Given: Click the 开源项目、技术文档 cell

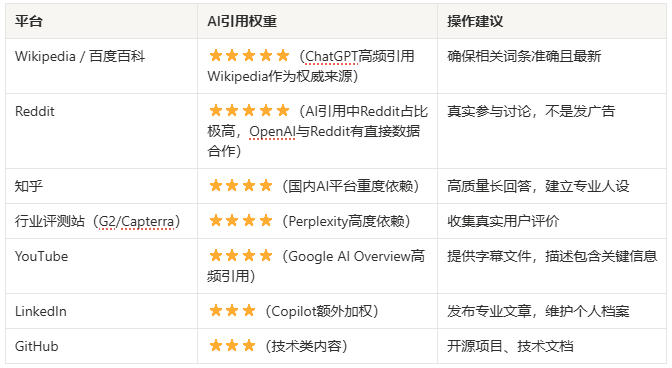Looking at the screenshot, I should click(552, 346).
